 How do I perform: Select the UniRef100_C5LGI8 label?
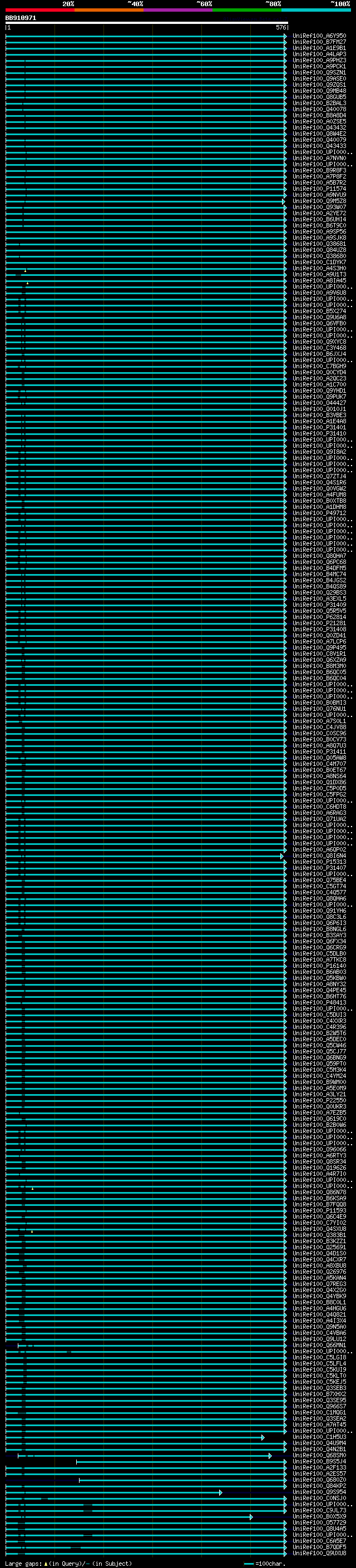point(319,1357)
